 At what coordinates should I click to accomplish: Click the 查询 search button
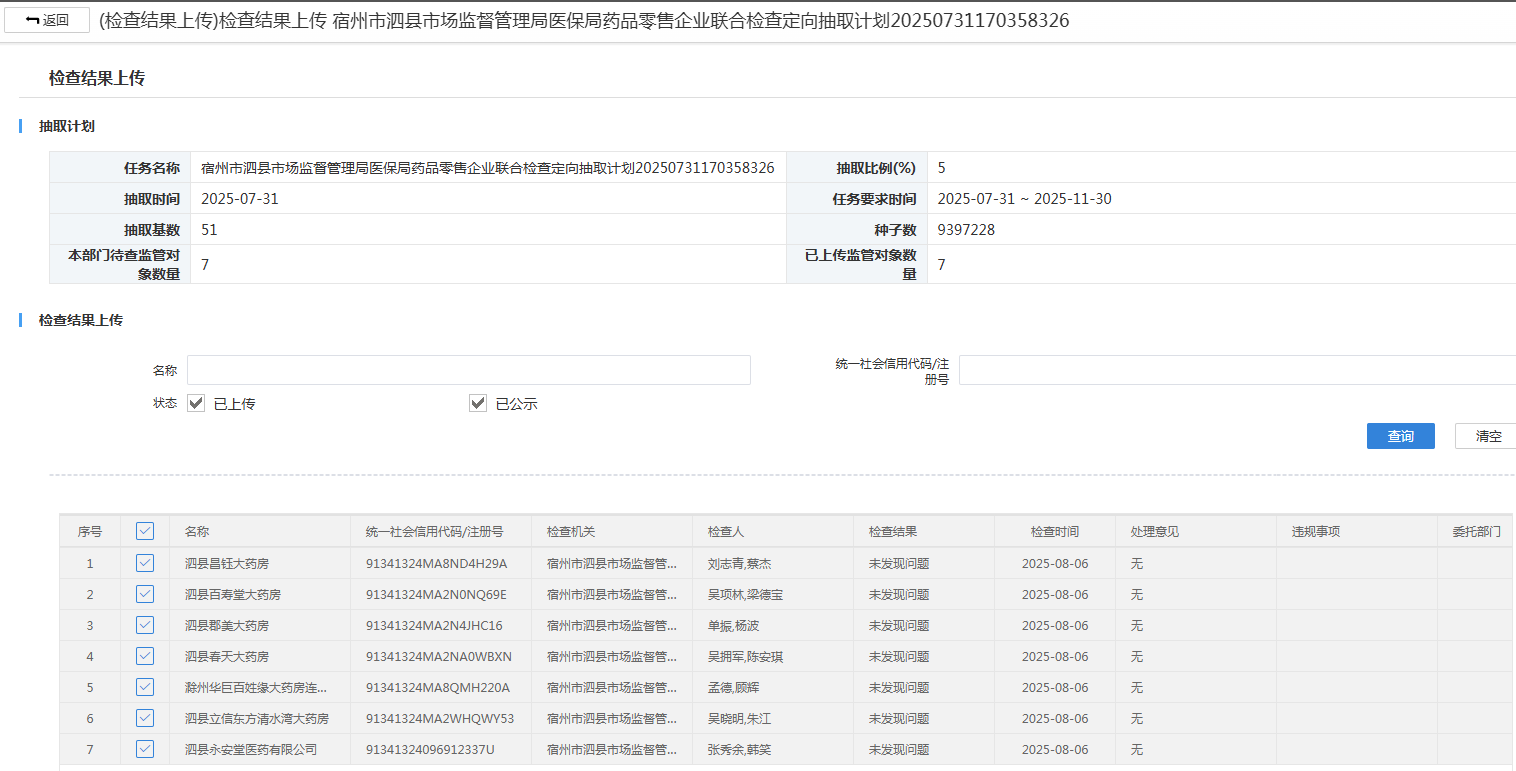click(1400, 436)
